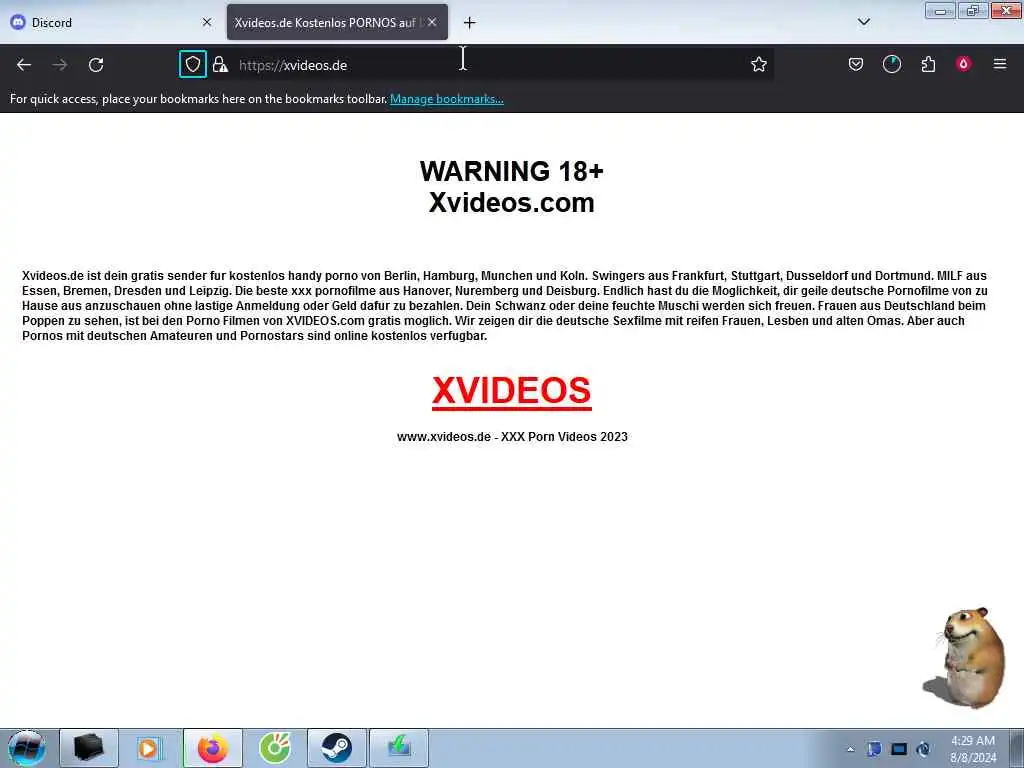Open the clock showing 4:29 AM
The width and height of the screenshot is (1024, 768).
tap(972, 749)
